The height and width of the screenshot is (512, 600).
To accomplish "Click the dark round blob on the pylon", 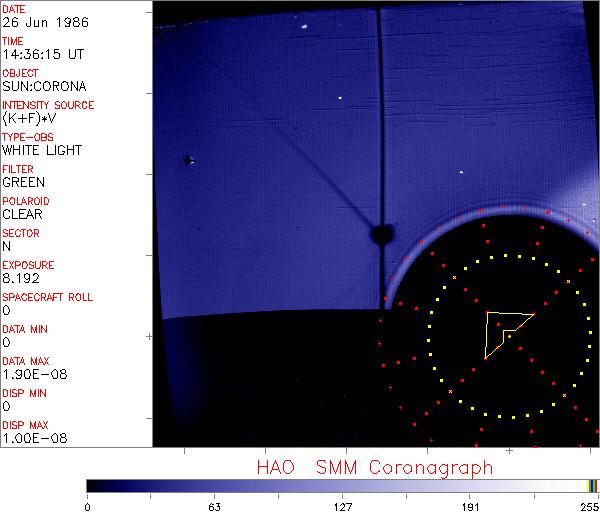I will pyautogui.click(x=380, y=234).
